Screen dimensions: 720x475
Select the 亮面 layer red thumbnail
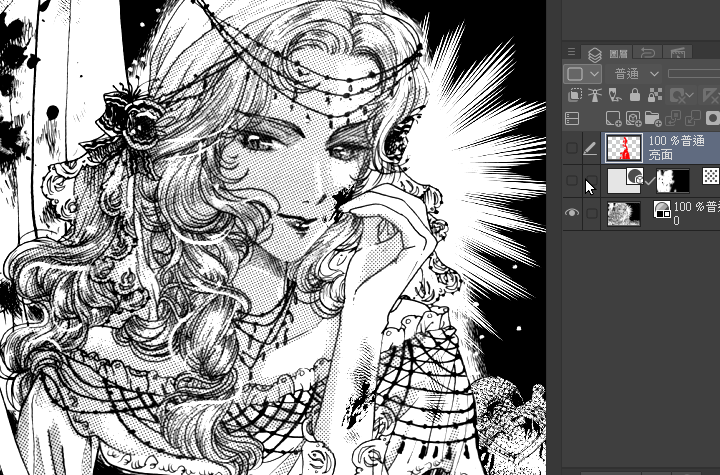tap(624, 148)
